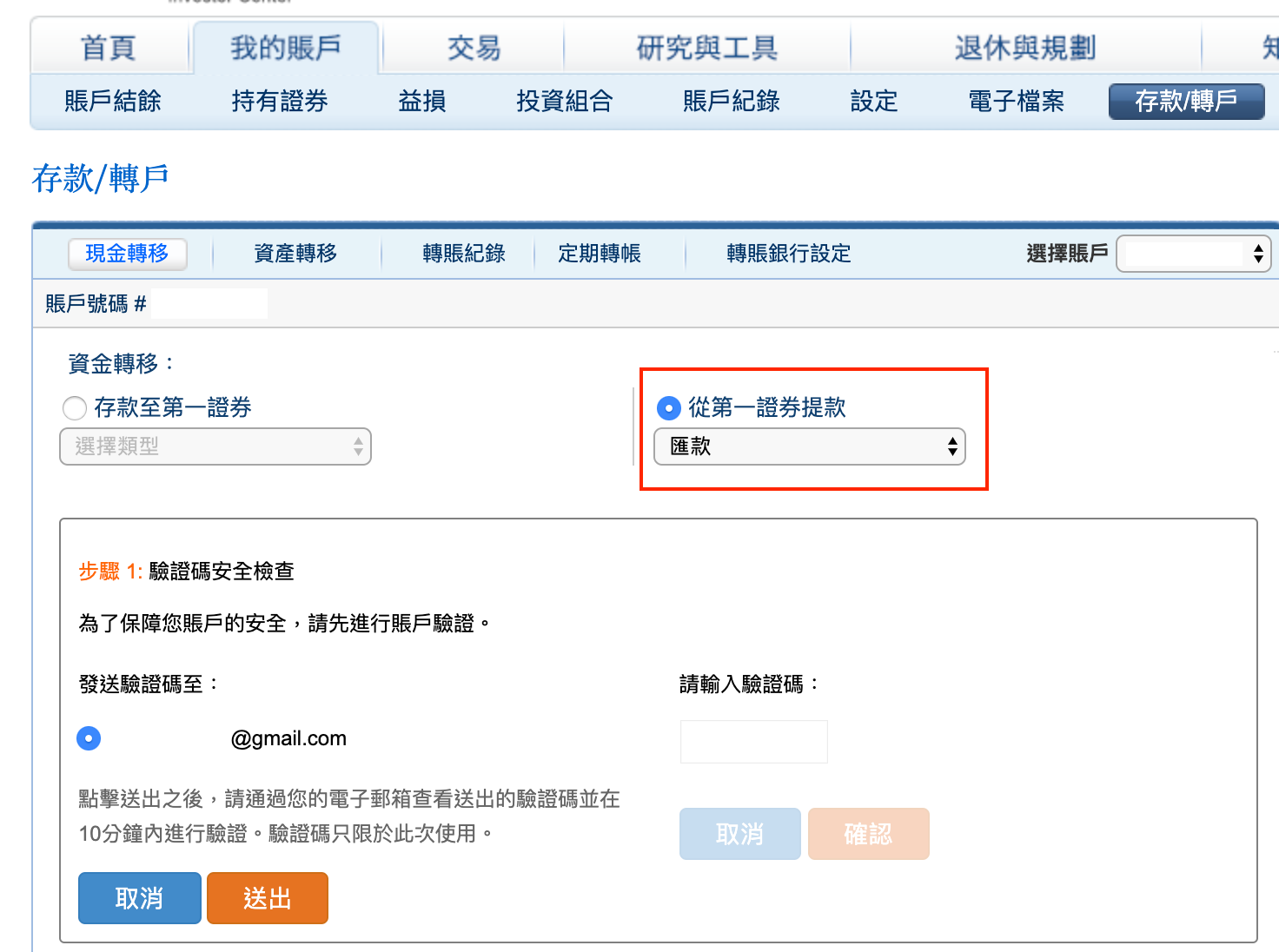The width and height of the screenshot is (1279, 952).
Task: Open the 首頁 main tab
Action: click(x=109, y=48)
